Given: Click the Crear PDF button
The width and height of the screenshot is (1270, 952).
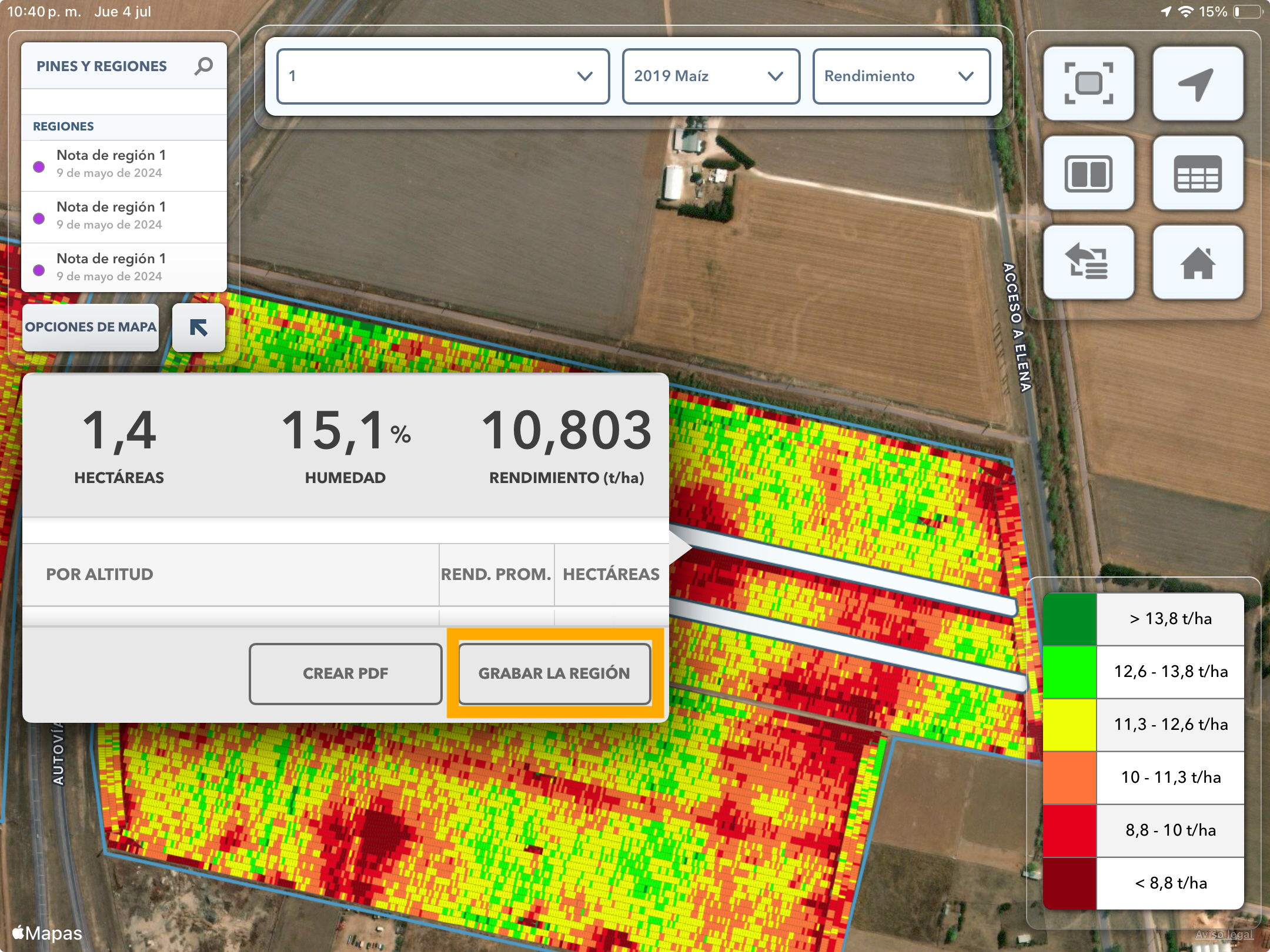Looking at the screenshot, I should (346, 673).
